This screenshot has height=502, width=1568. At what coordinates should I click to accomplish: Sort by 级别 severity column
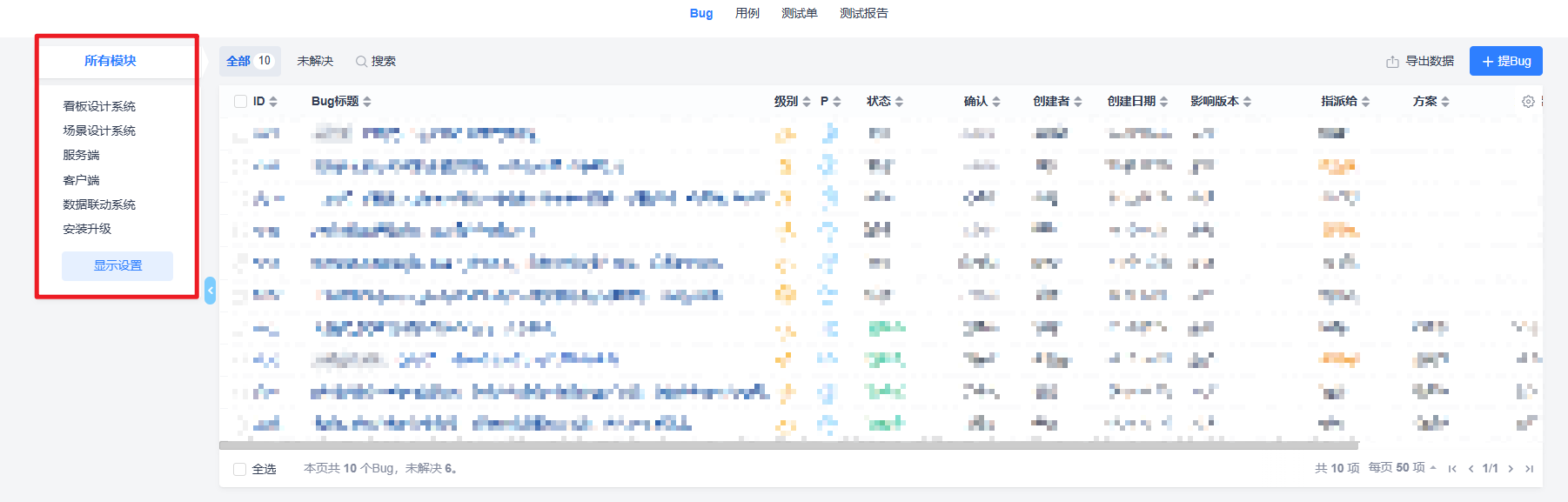[792, 102]
